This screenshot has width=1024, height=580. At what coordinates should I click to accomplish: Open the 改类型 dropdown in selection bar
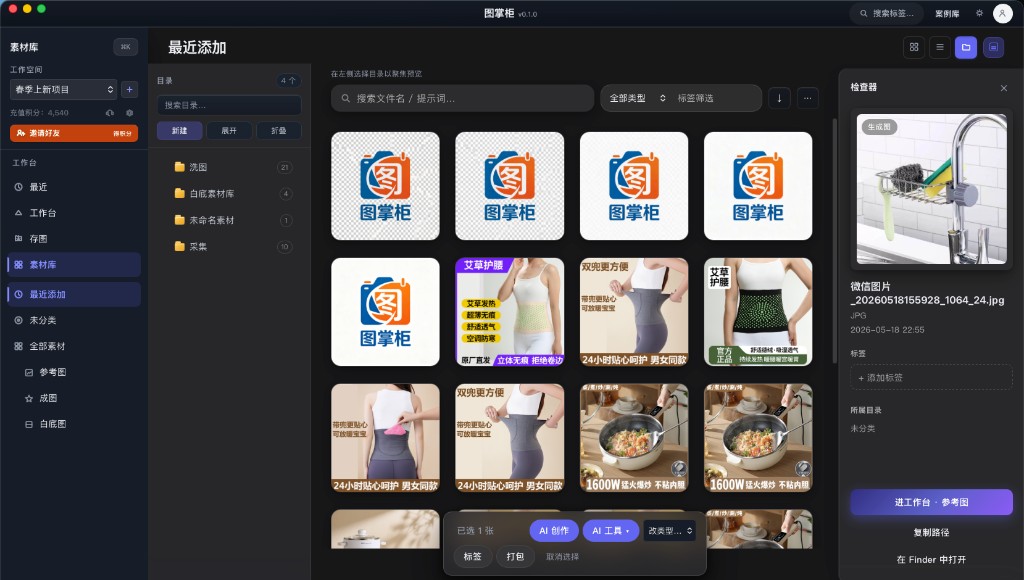tap(669, 530)
